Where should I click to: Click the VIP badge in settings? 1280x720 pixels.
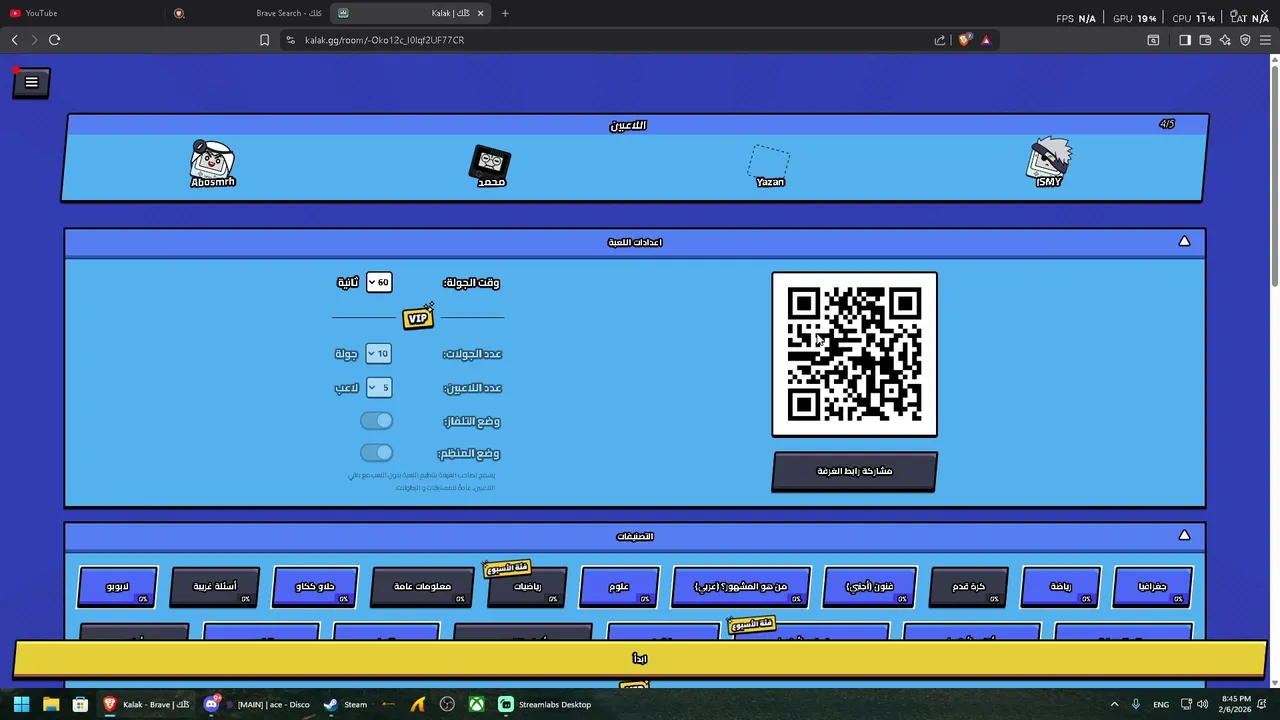(418, 317)
